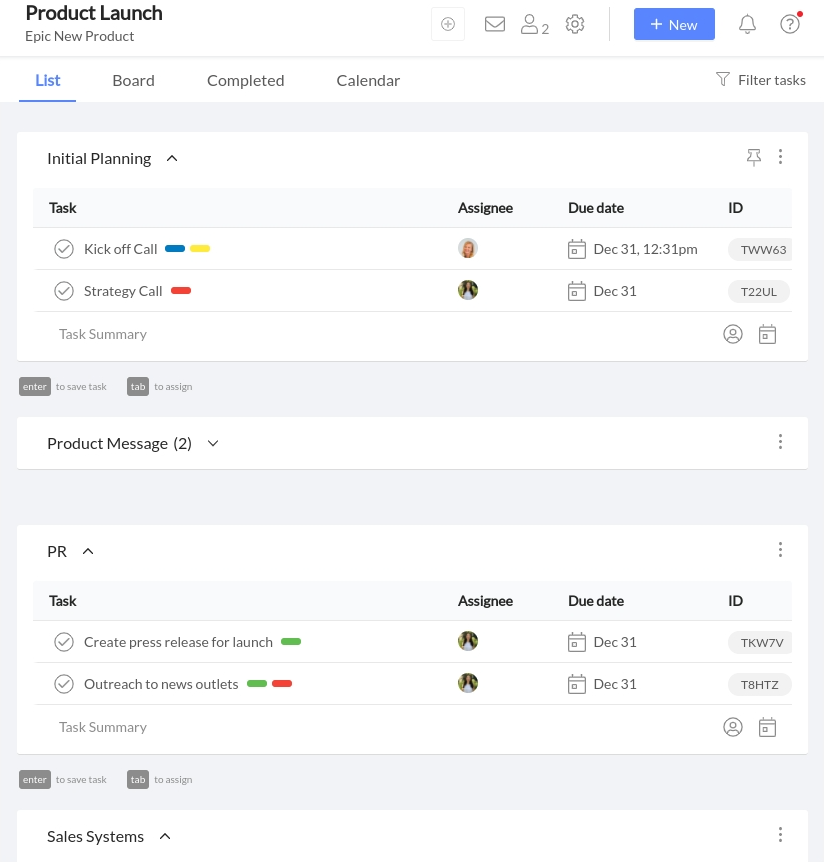The image size is (824, 862).
Task: Create a new task with New button
Action: (x=674, y=24)
